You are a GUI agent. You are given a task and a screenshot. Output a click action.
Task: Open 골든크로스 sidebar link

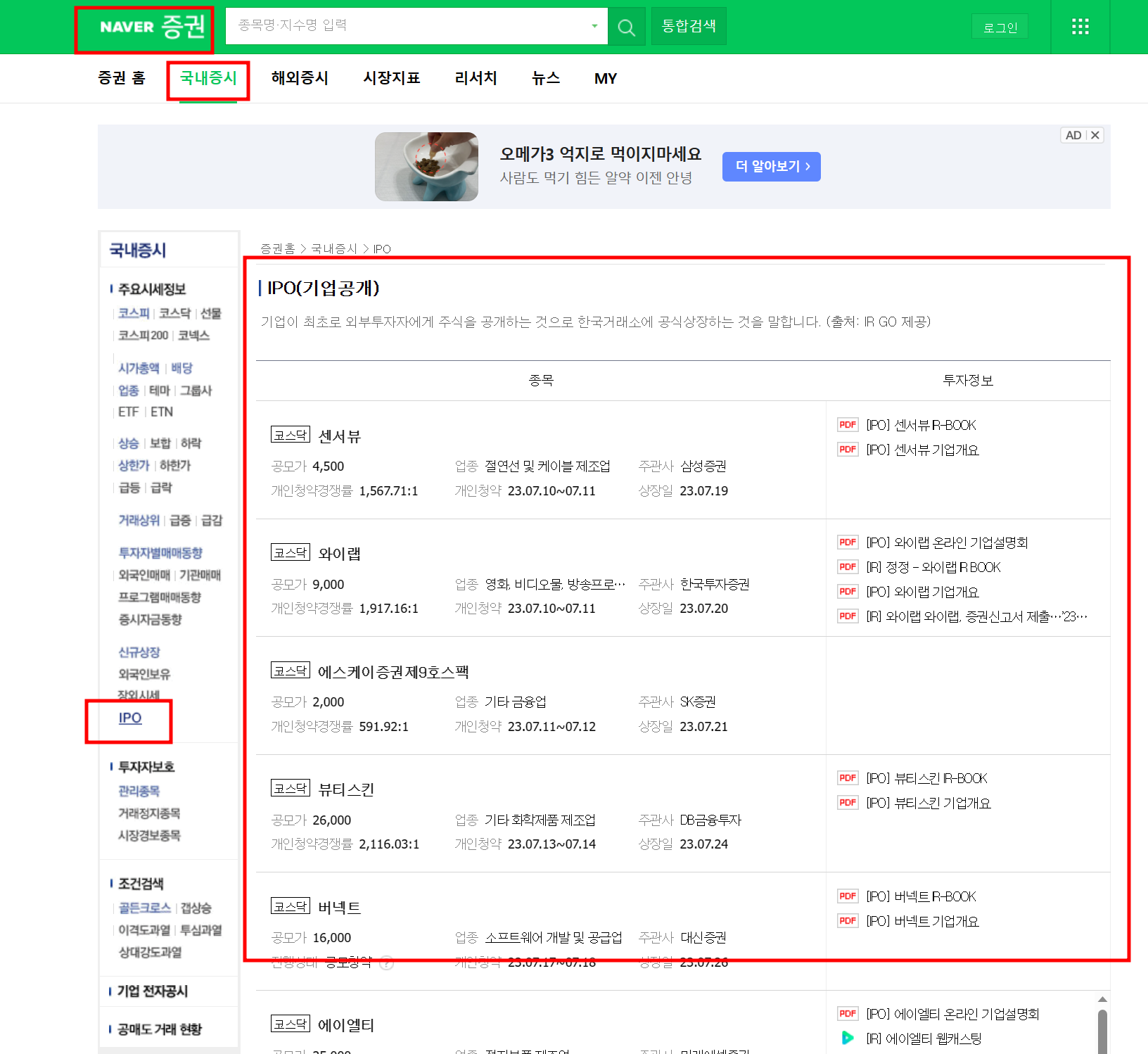coord(144,908)
